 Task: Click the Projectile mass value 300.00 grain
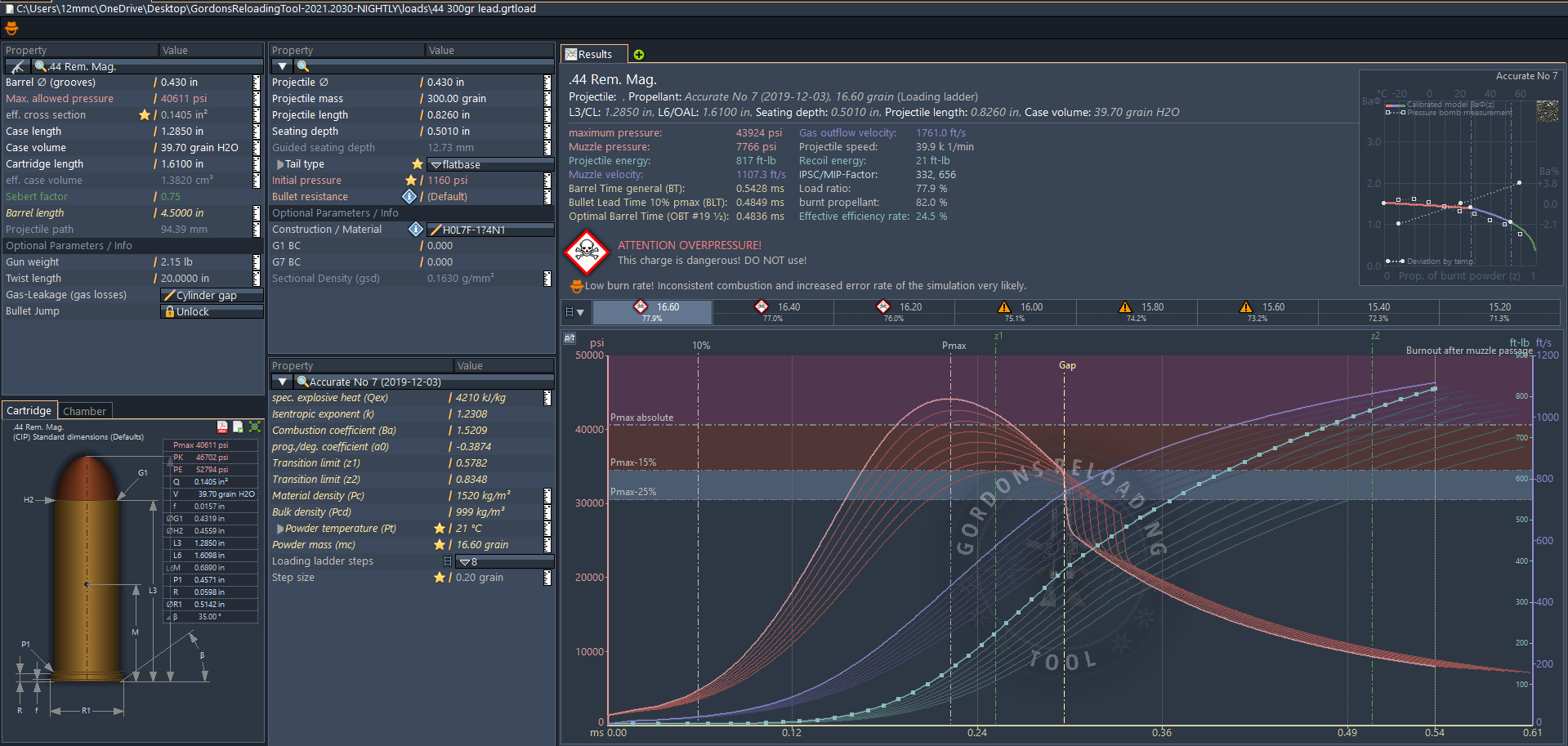tap(457, 99)
